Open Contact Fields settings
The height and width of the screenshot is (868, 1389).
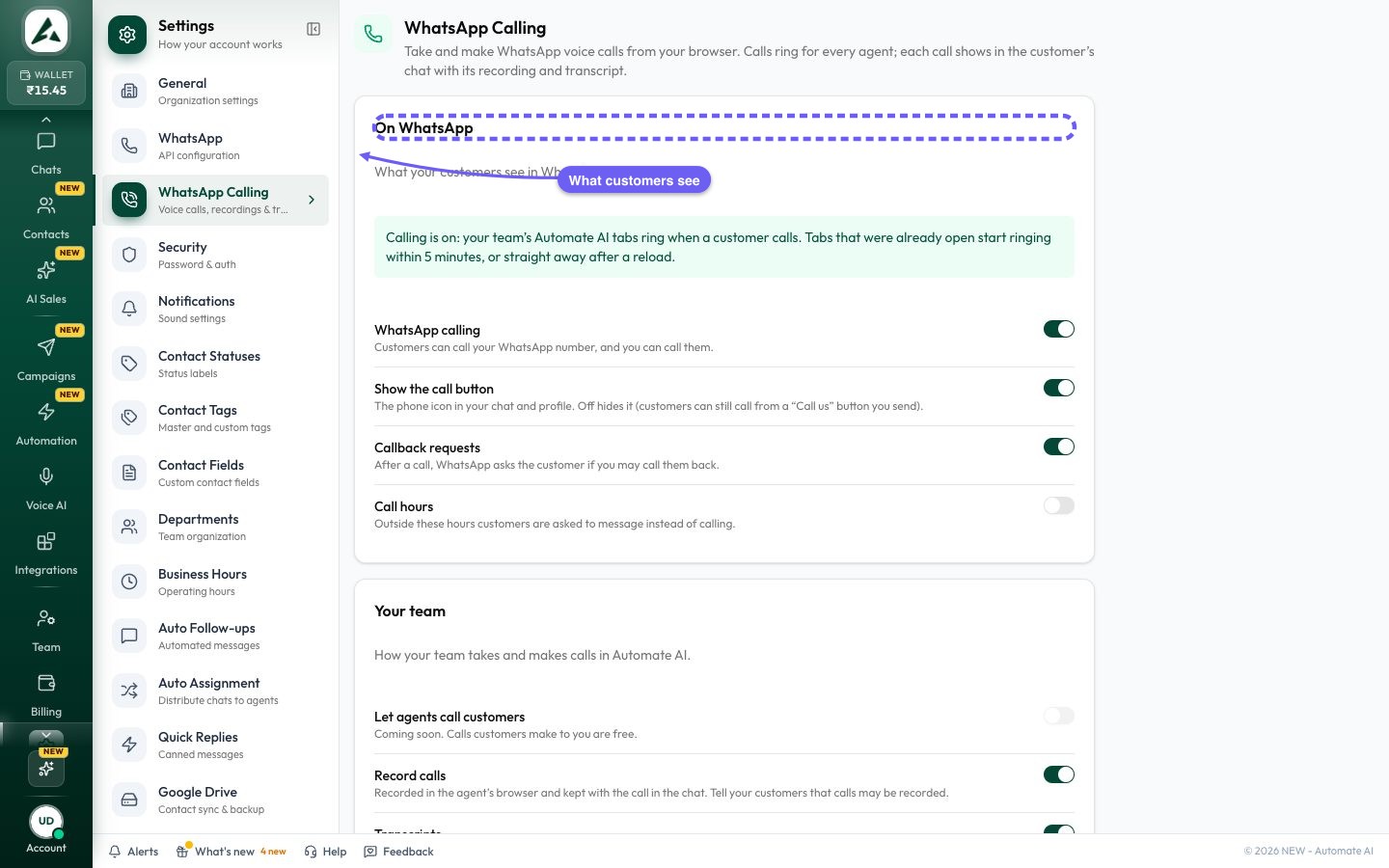click(215, 473)
